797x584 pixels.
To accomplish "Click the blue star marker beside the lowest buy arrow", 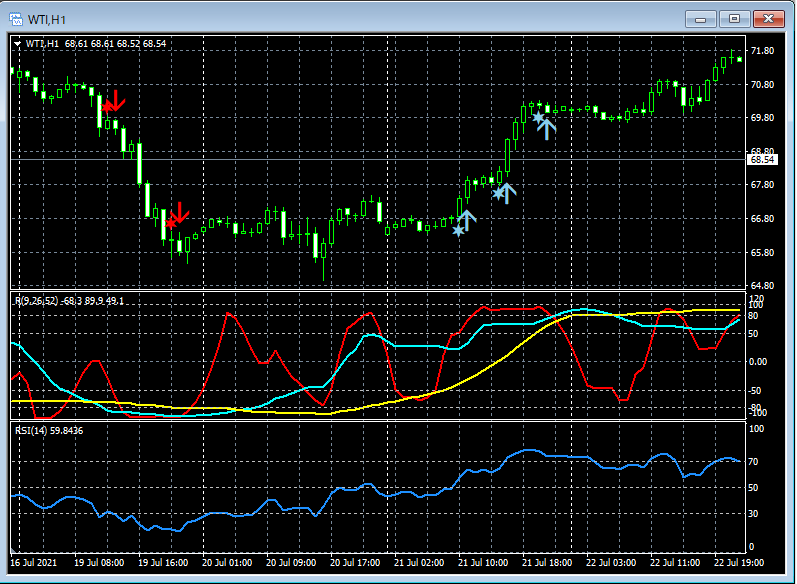I will pos(458,230).
